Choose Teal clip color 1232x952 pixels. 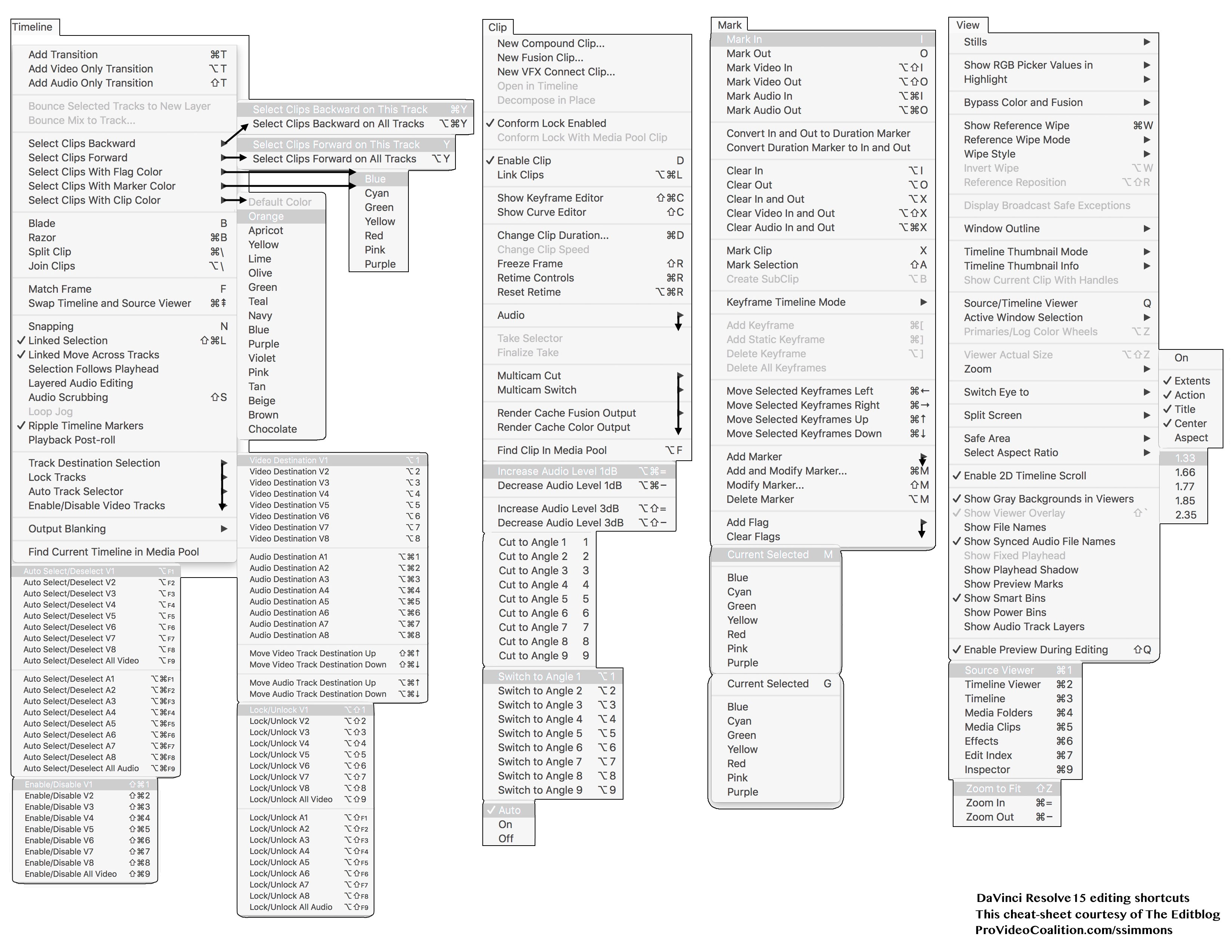[281, 301]
